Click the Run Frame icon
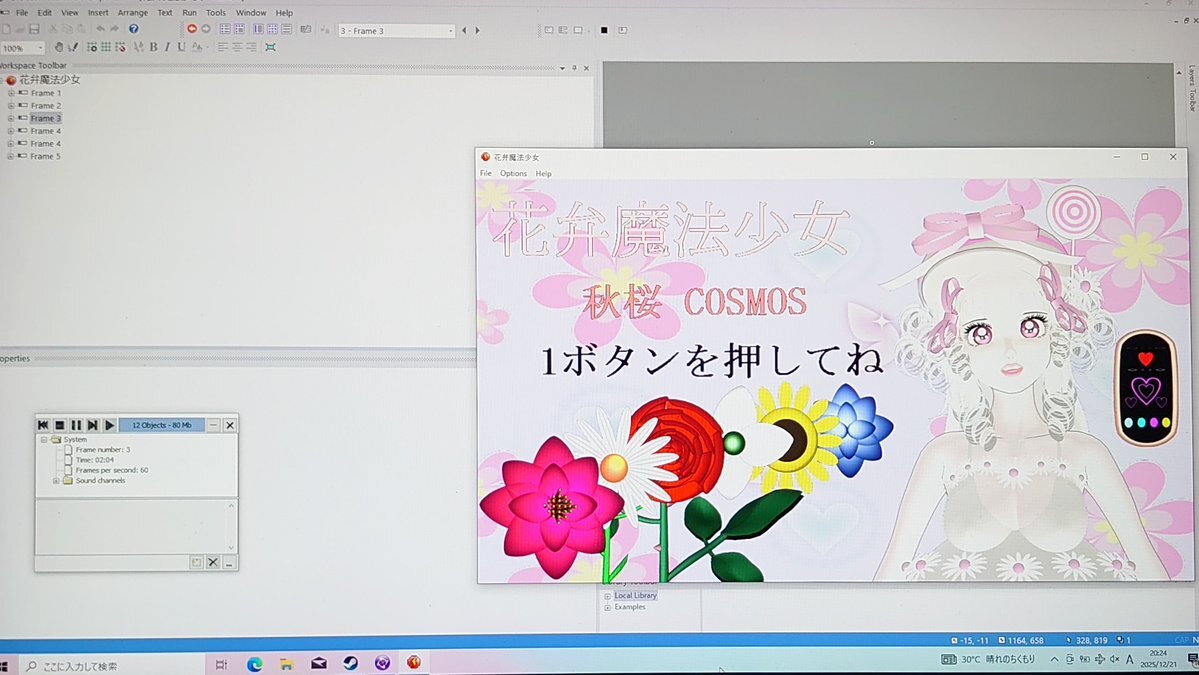The width and height of the screenshot is (1199, 675). point(206,29)
